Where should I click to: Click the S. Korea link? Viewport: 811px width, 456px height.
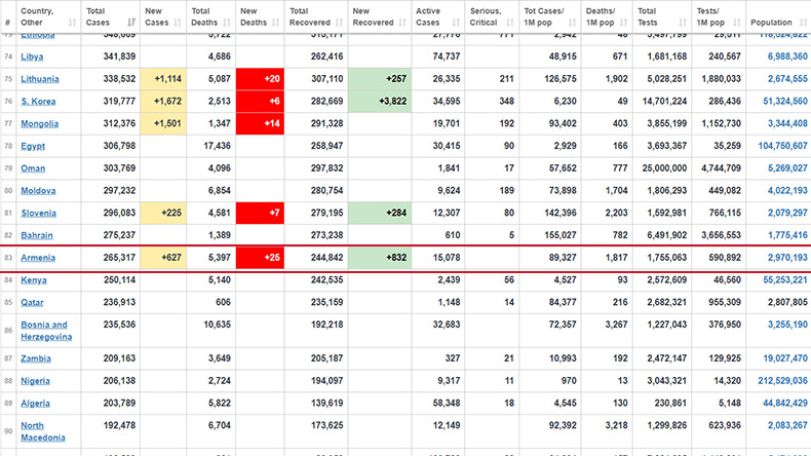pyautogui.click(x=38, y=101)
